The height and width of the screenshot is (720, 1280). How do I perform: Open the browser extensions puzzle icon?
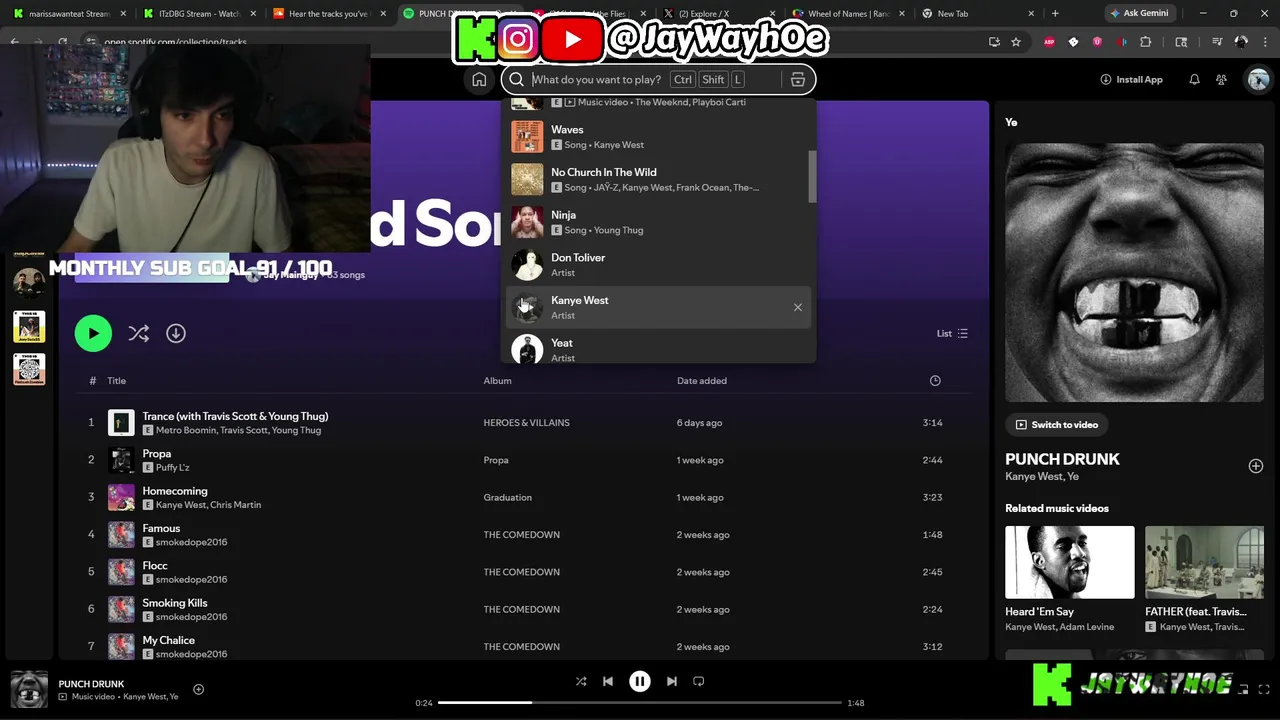point(1146,42)
